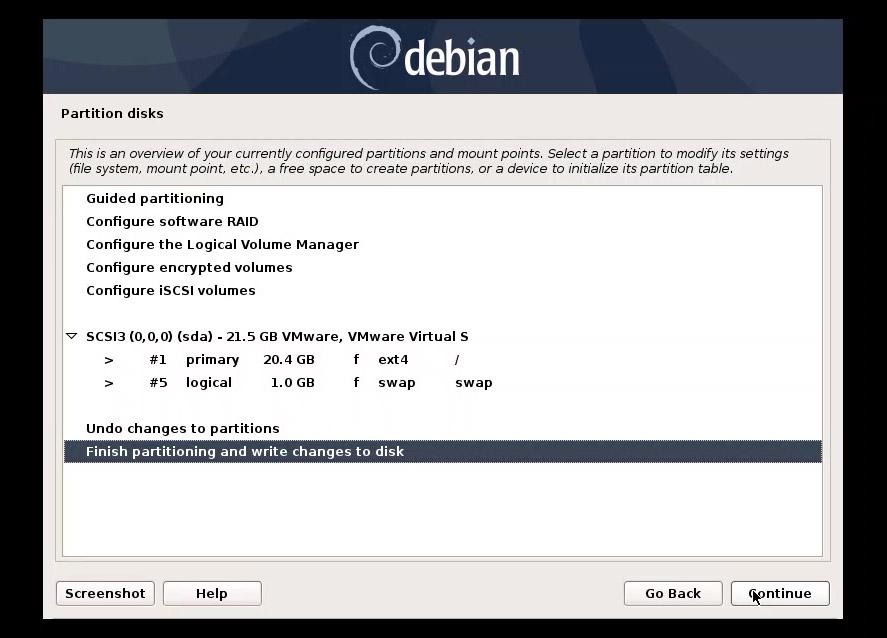Click the arrow beside partition #5

point(109,383)
